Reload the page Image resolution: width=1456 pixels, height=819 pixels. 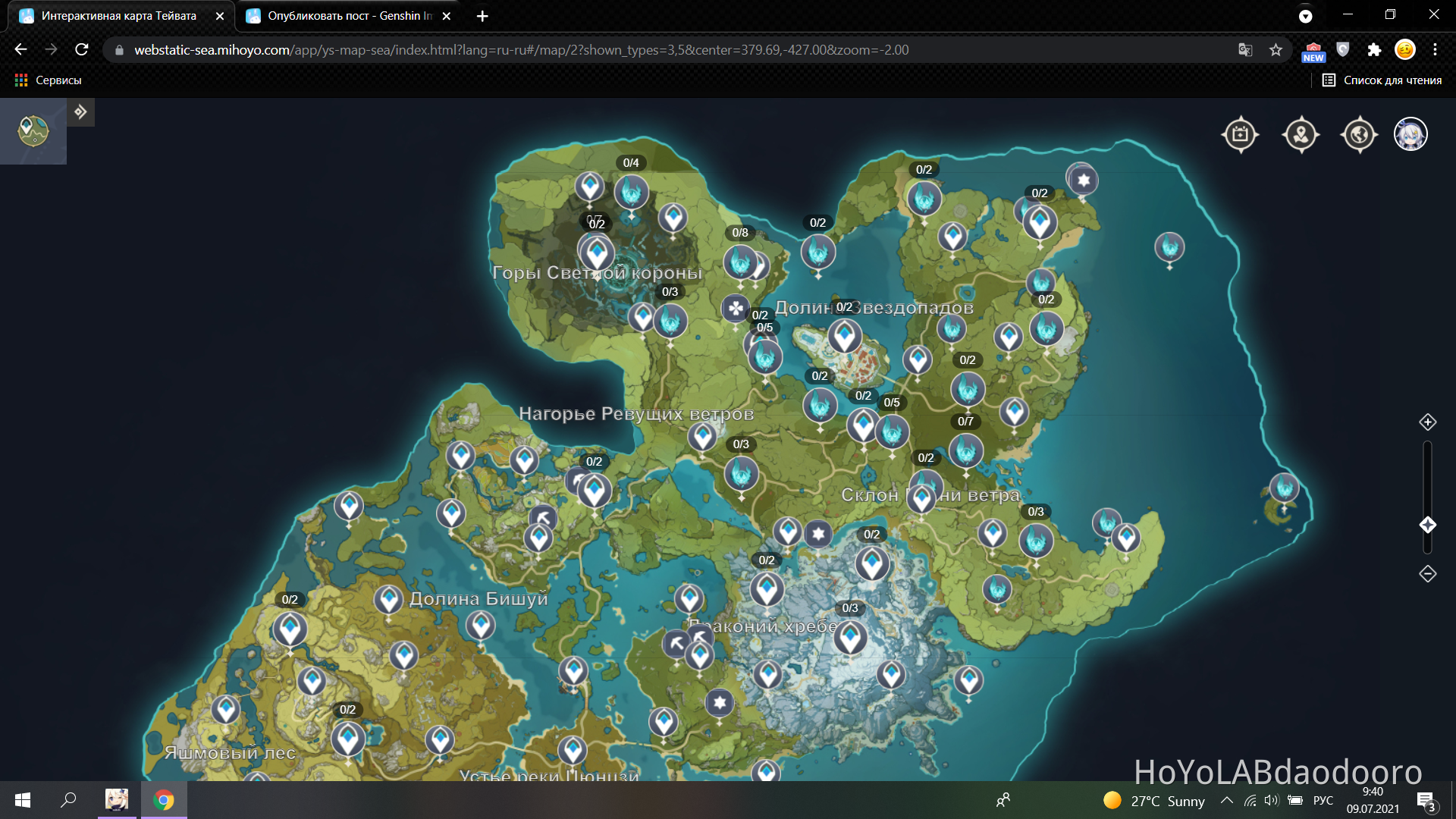click(82, 49)
